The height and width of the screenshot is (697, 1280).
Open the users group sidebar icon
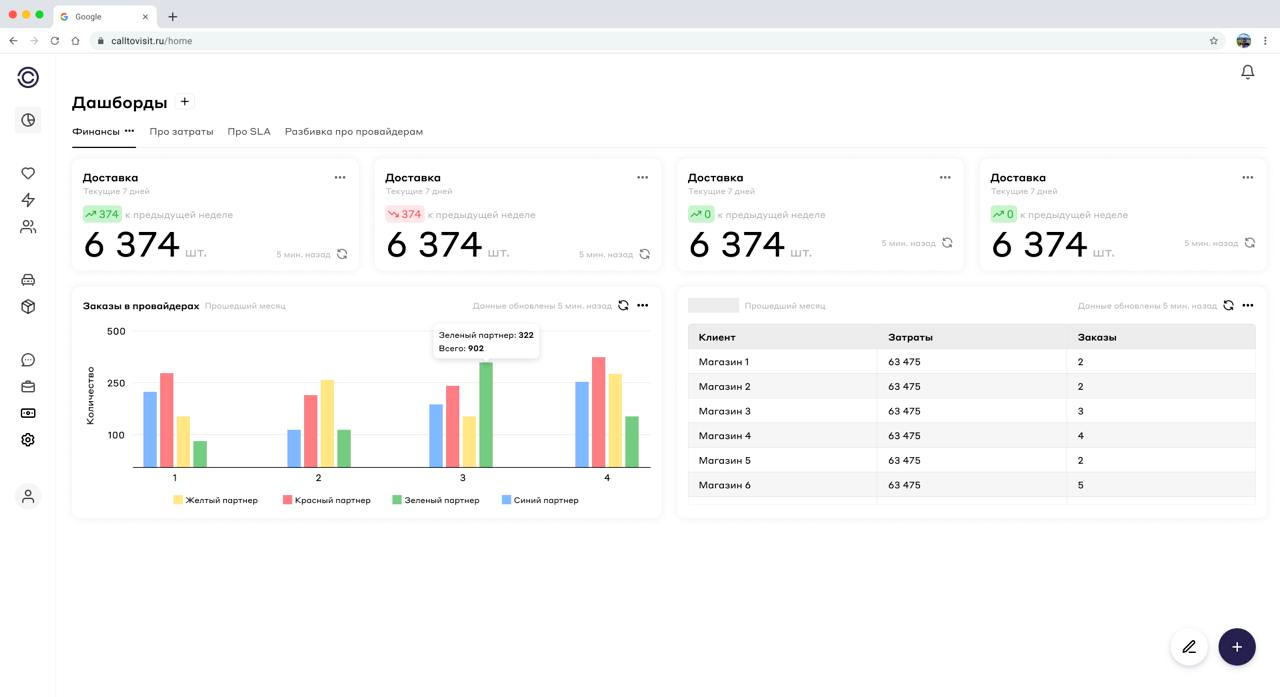28,227
